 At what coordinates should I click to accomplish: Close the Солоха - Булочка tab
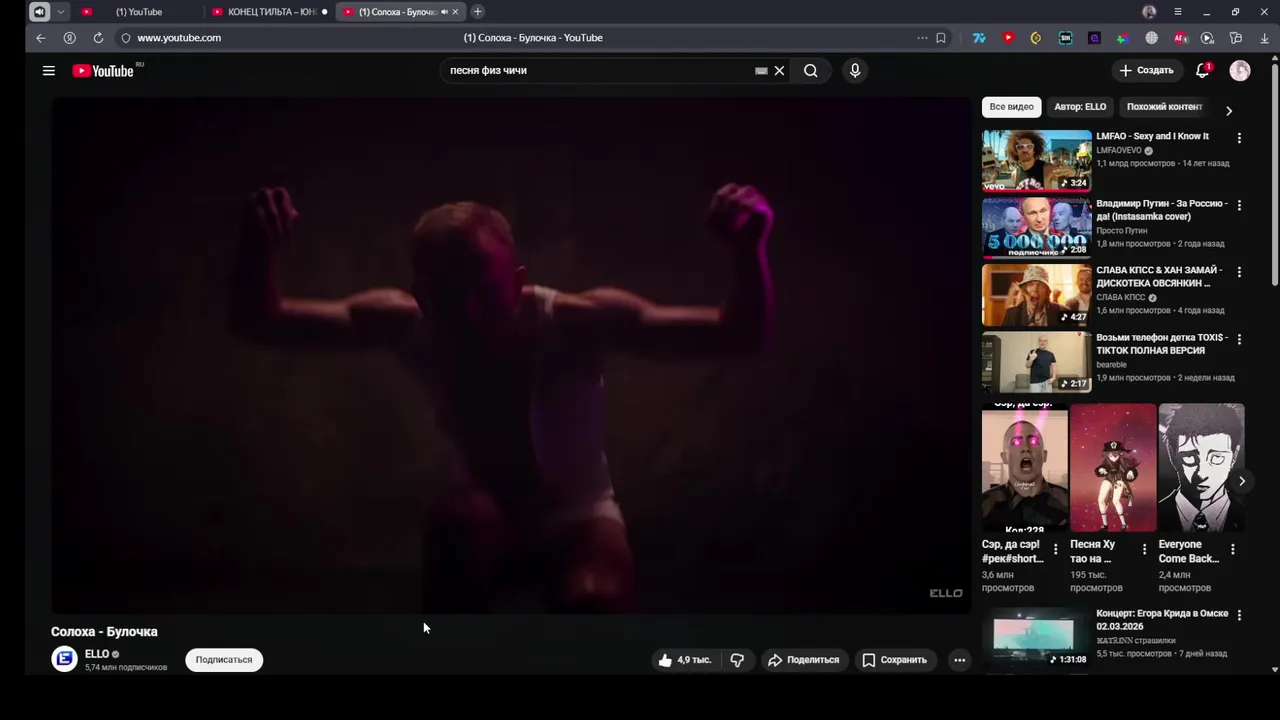(456, 12)
